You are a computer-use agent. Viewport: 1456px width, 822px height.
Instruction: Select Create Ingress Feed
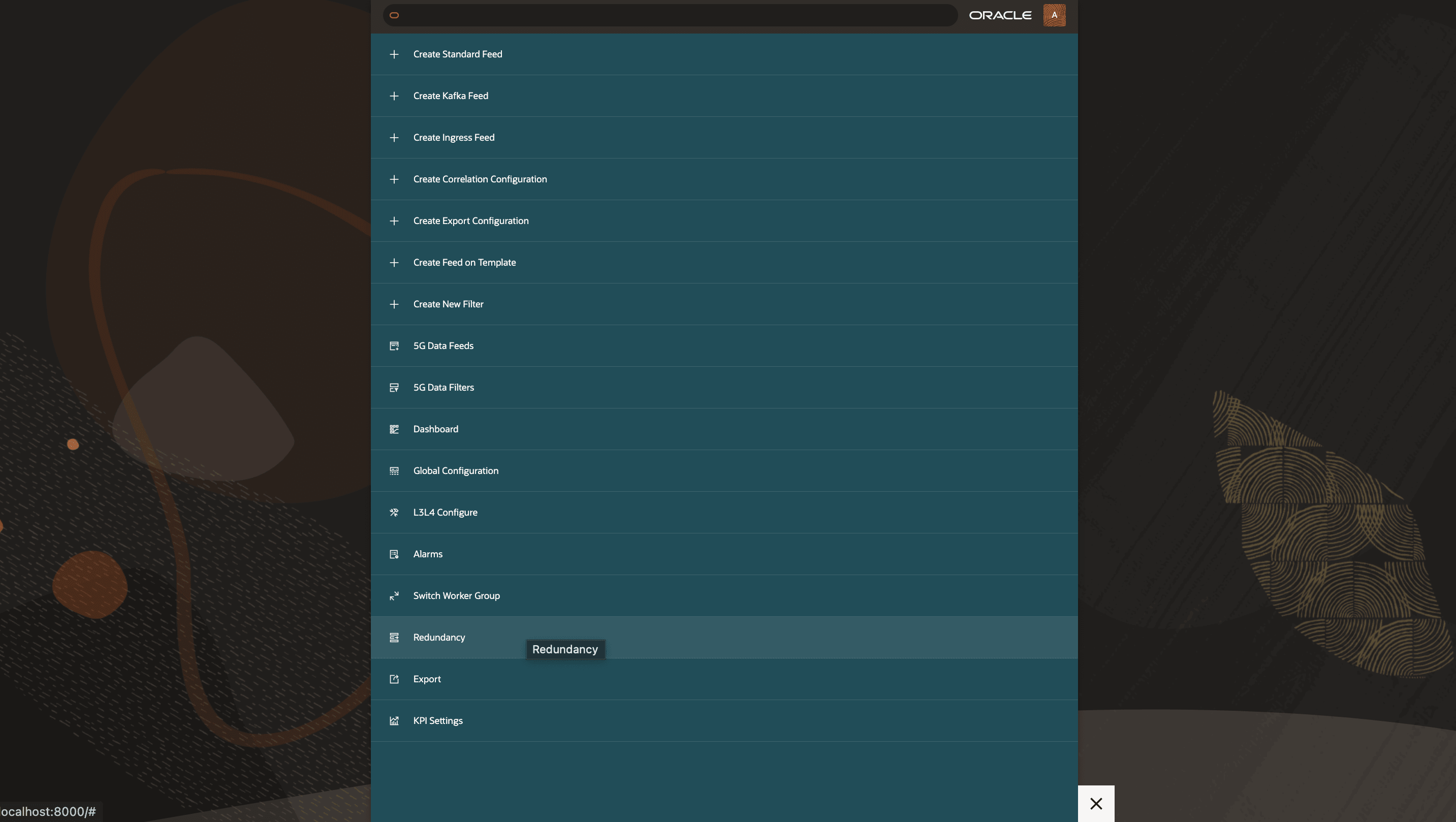(x=453, y=137)
